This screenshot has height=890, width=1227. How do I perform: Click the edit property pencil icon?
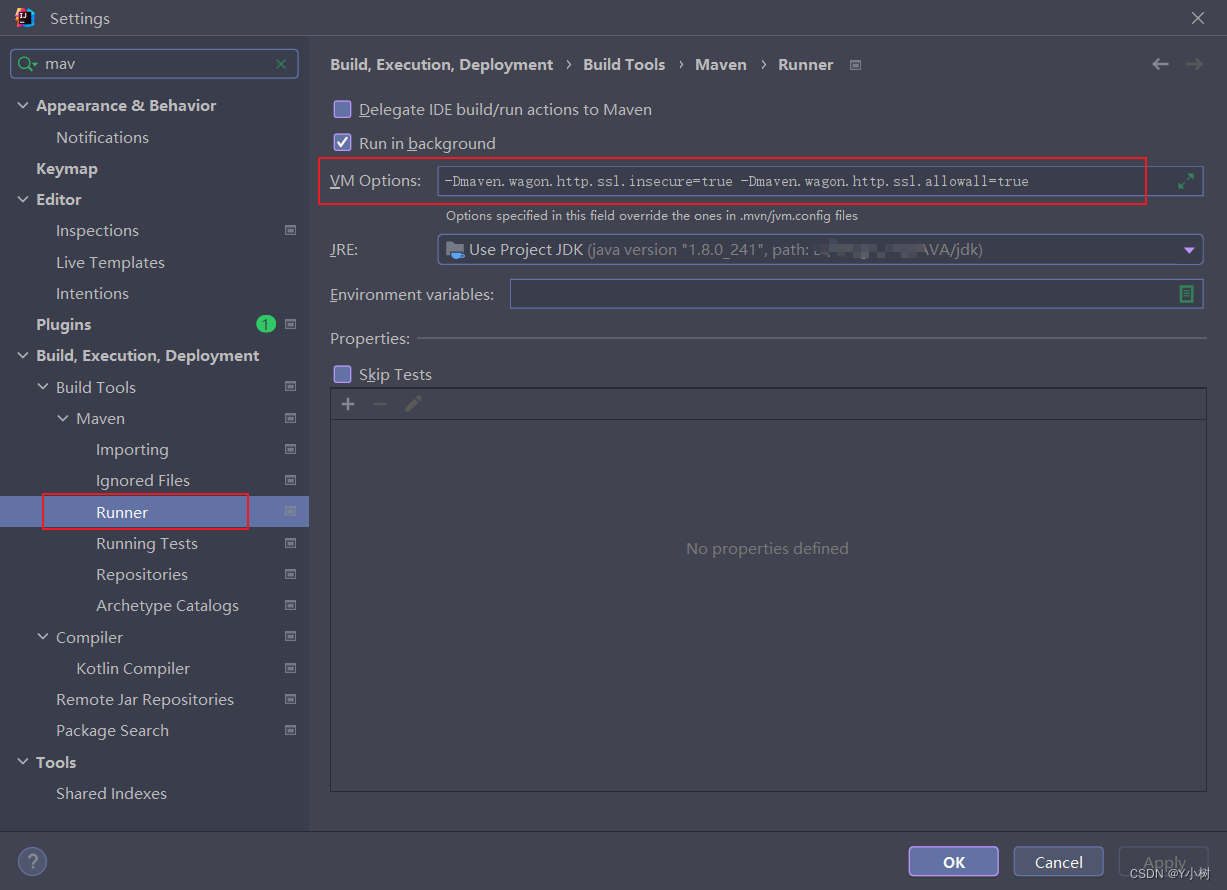(413, 404)
